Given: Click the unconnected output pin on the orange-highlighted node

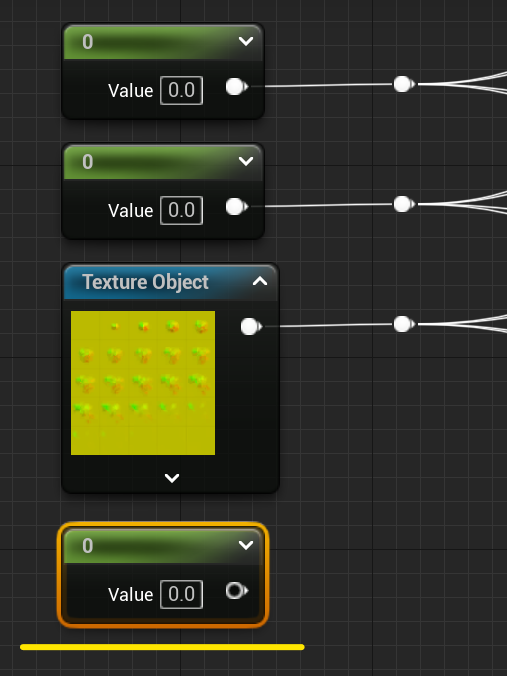Looking at the screenshot, I should (236, 591).
